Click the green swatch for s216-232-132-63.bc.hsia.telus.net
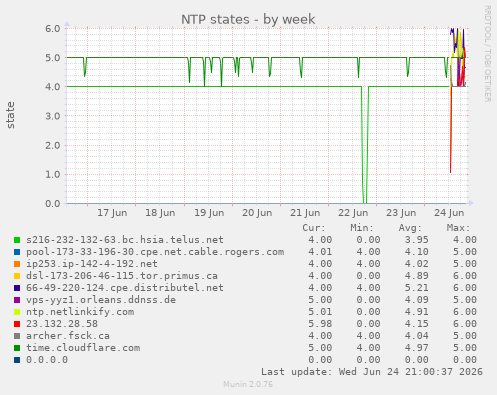 tap(17, 240)
